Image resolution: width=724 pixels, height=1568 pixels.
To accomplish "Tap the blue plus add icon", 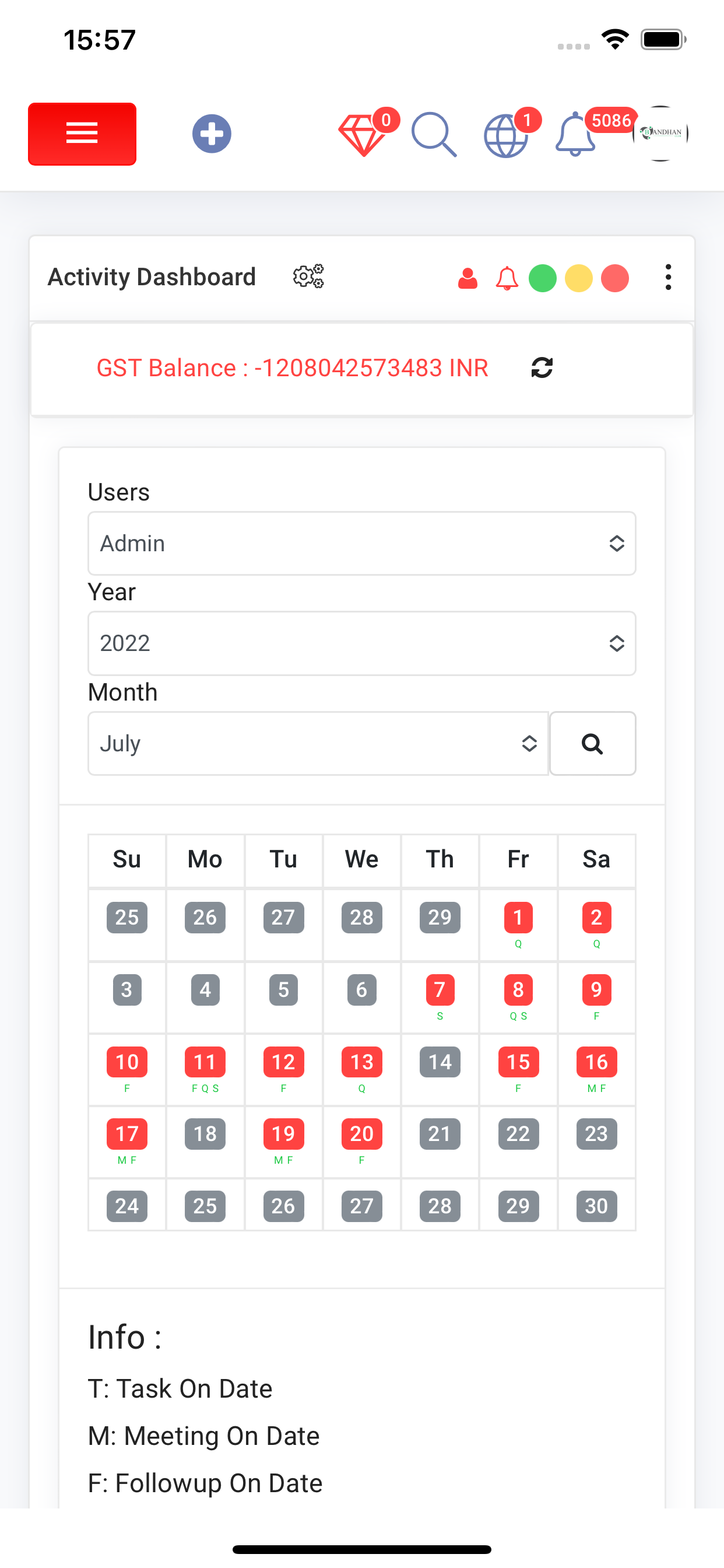I will pos(212,134).
